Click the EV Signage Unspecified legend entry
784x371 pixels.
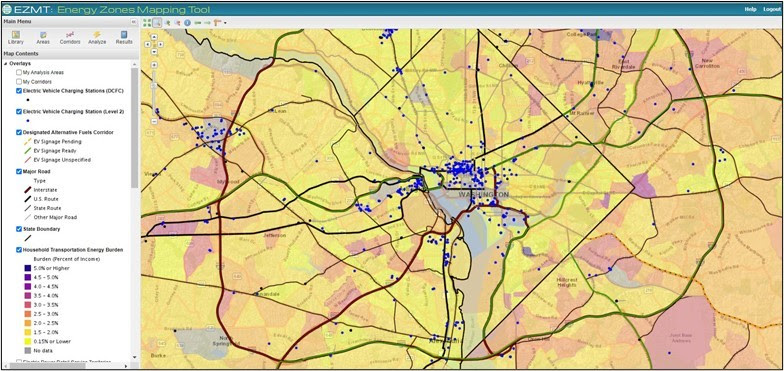pyautogui.click(x=58, y=160)
